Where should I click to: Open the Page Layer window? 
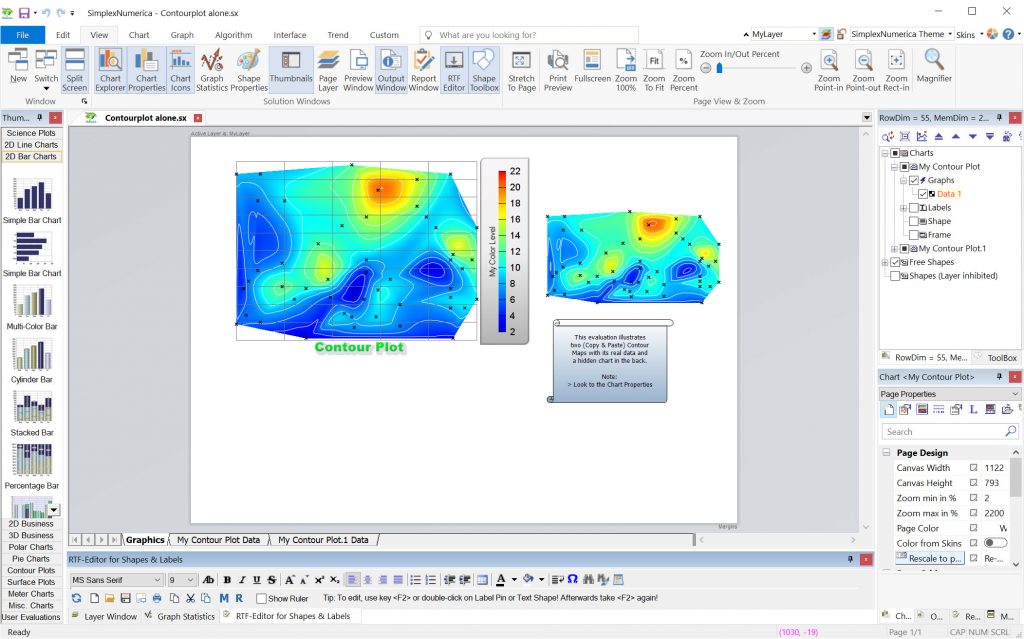coord(328,70)
